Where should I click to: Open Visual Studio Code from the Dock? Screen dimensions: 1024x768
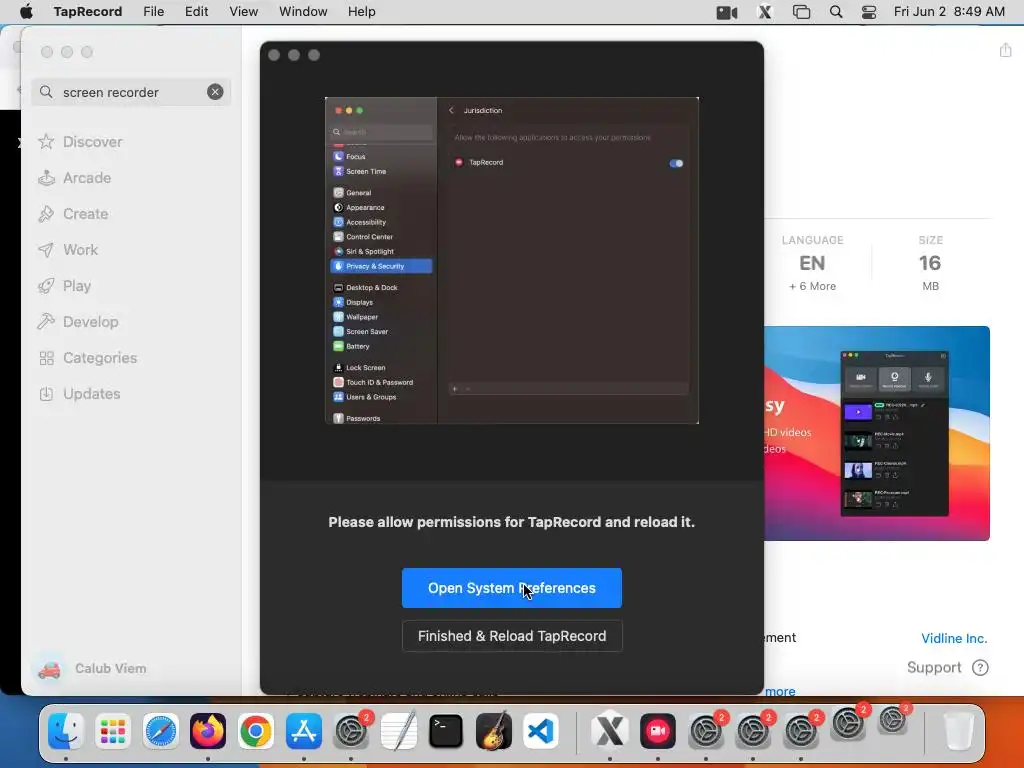coord(541,731)
